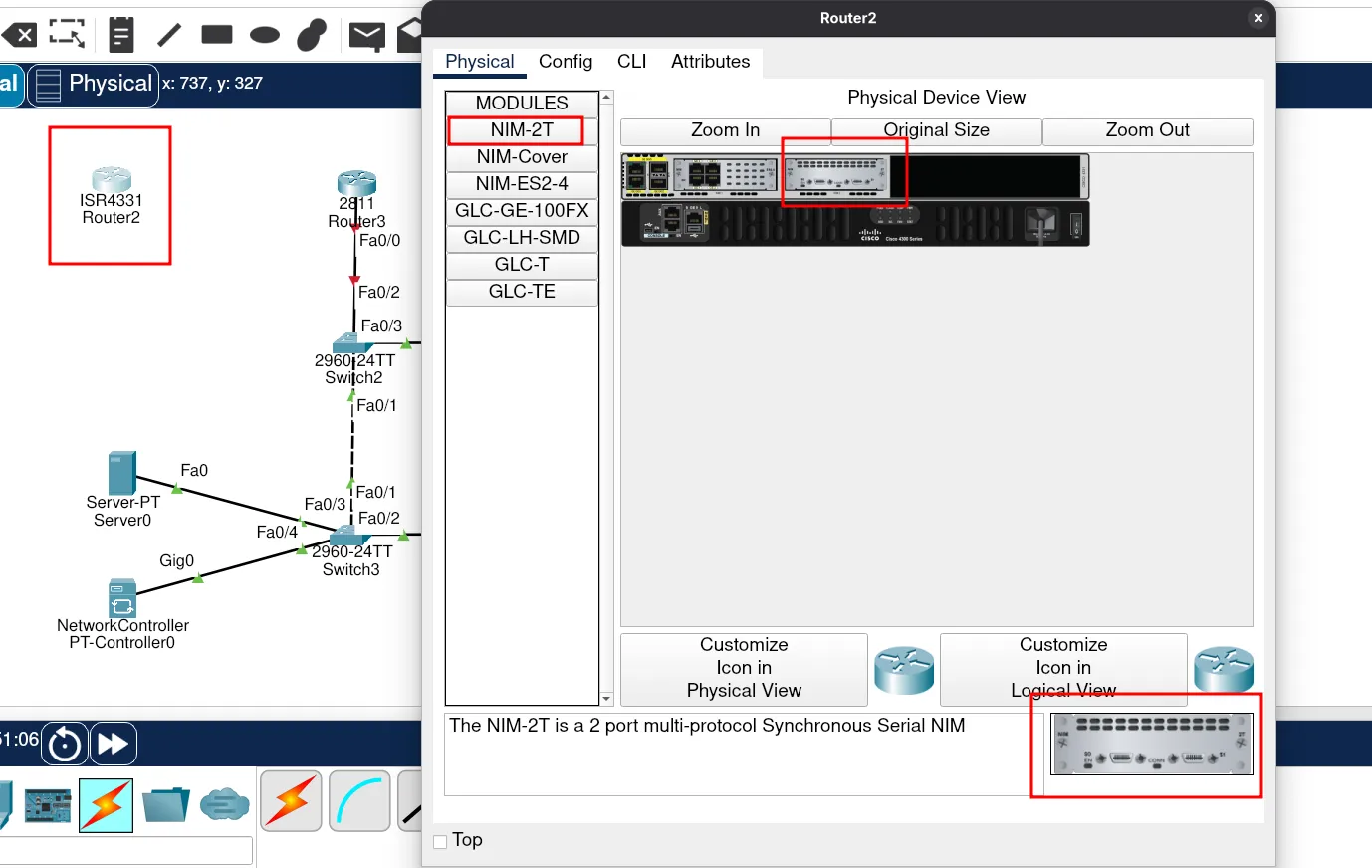Select the light blue console cable icon
Screen dimensions: 1372x868
click(359, 801)
